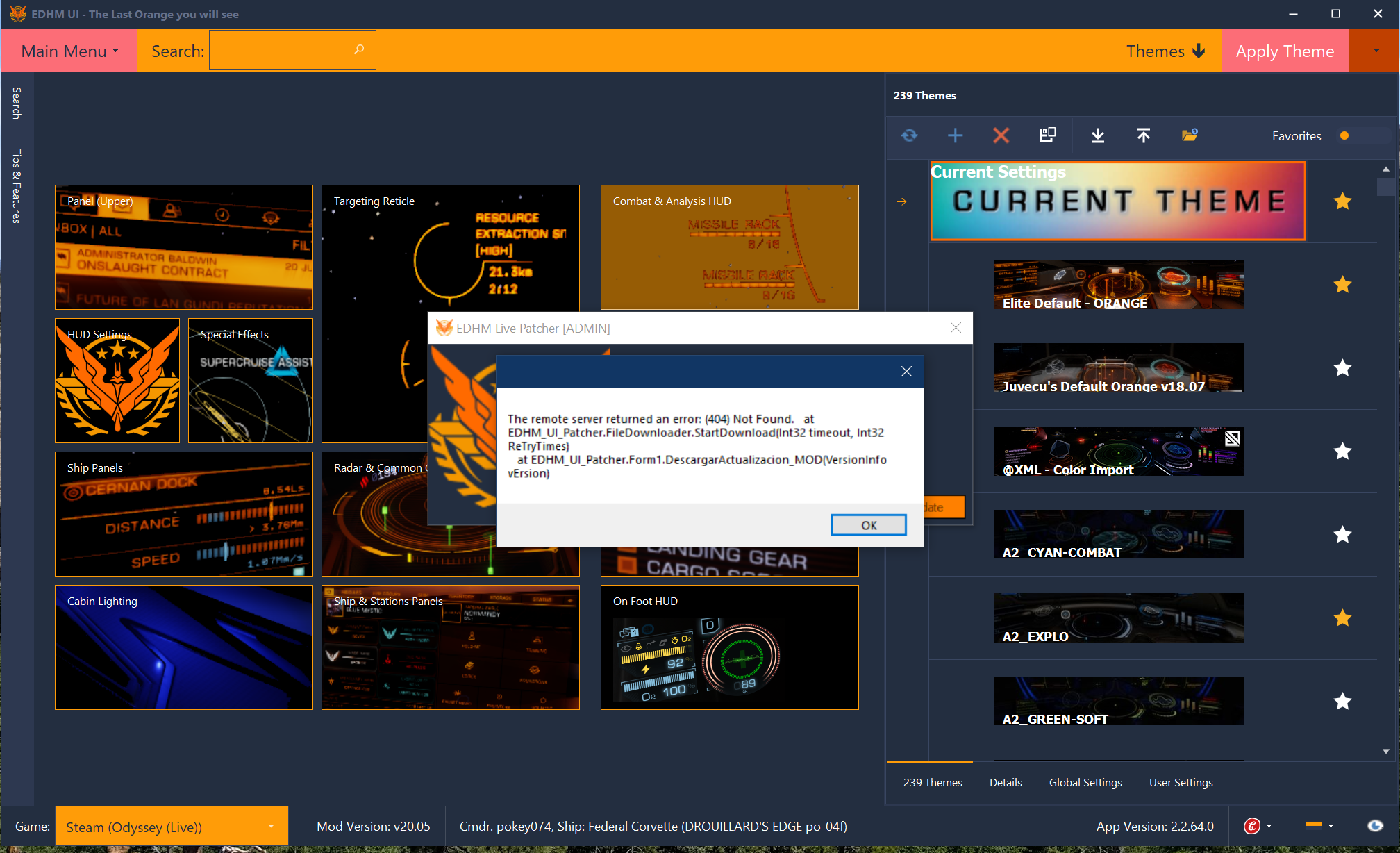This screenshot has width=1400, height=853.
Task: Switch to the 239 Themes tab
Action: pos(933,782)
